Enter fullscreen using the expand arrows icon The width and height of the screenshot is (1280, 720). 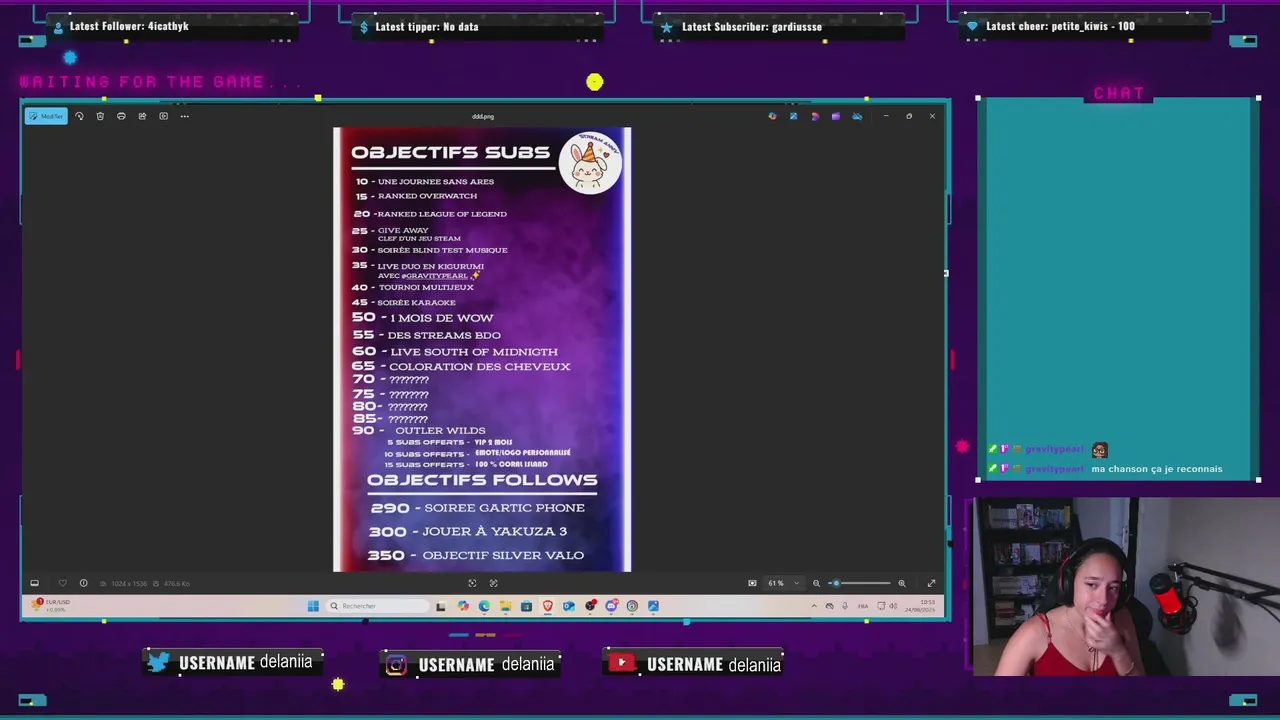coord(931,583)
